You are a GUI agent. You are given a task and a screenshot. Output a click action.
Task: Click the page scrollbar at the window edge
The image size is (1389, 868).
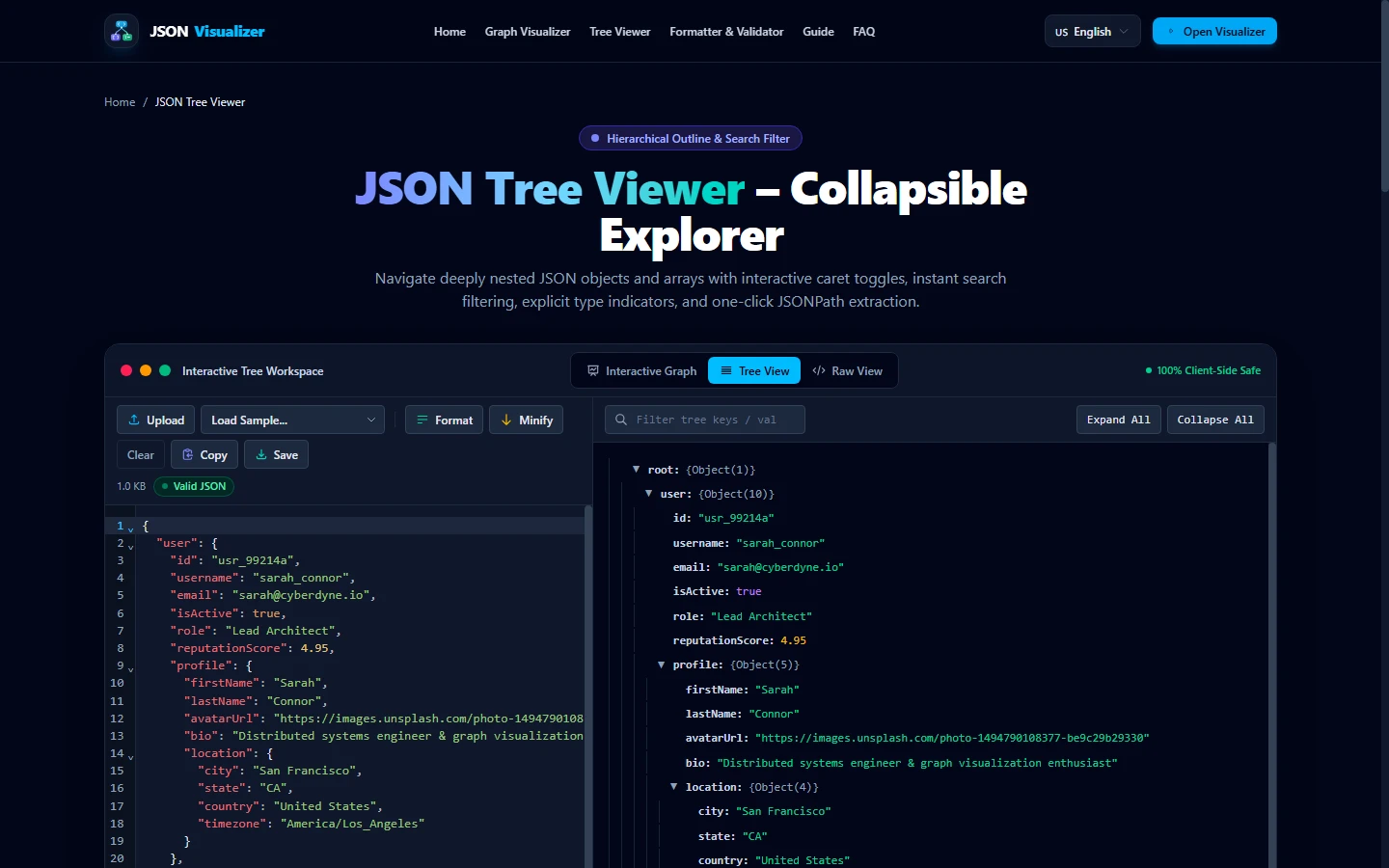coord(1385,96)
